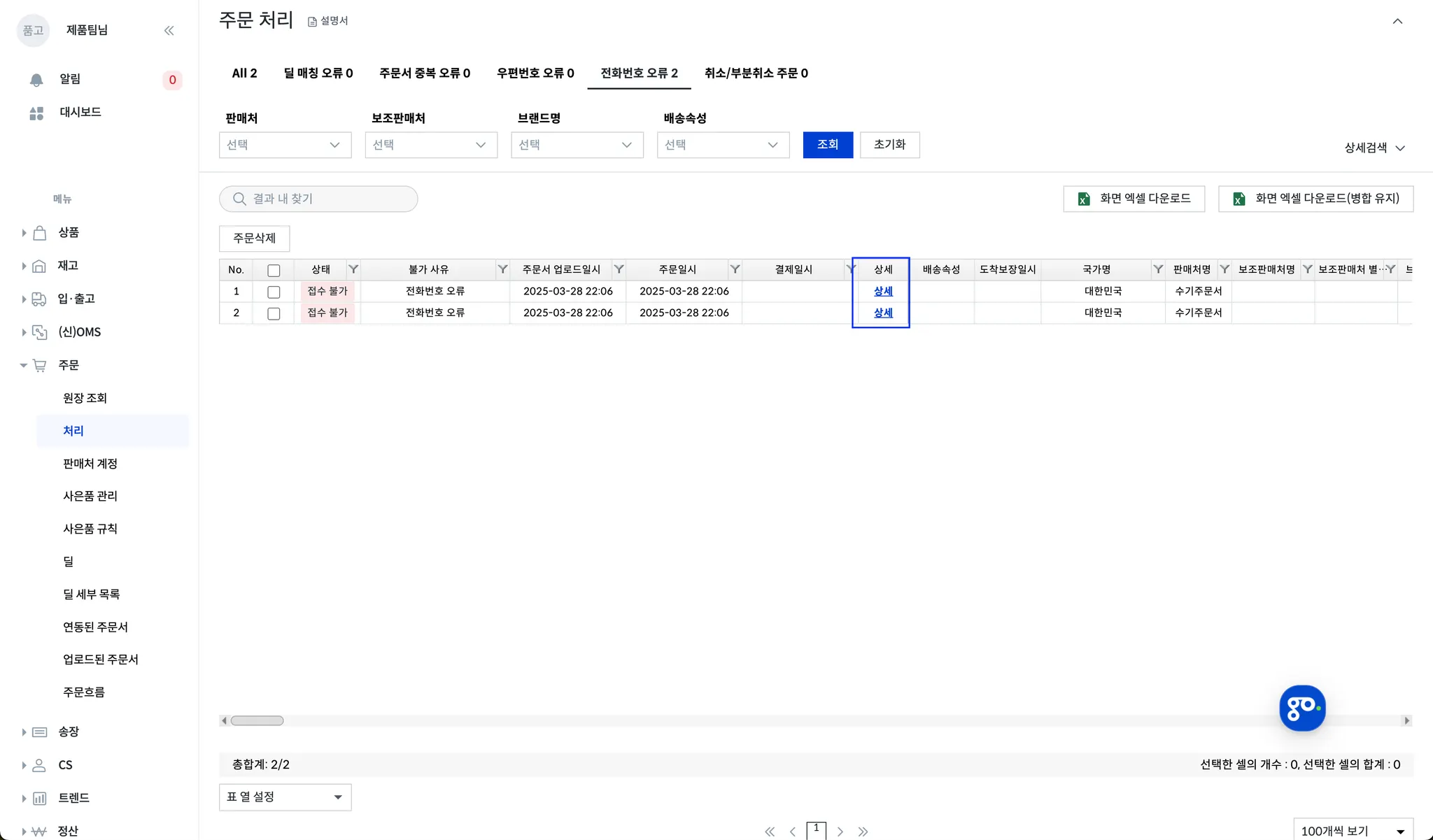Check the select-all header checkbox
The height and width of the screenshot is (840, 1433).
[x=274, y=270]
